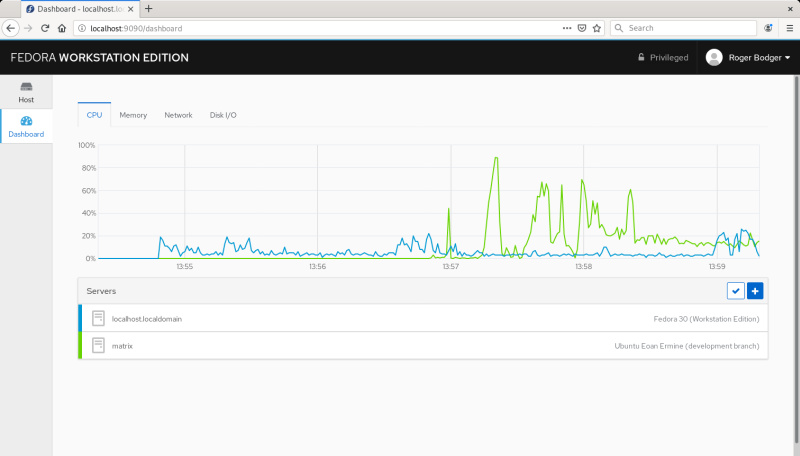Reload the page in the browser
This screenshot has width=800, height=456.
click(x=45, y=28)
